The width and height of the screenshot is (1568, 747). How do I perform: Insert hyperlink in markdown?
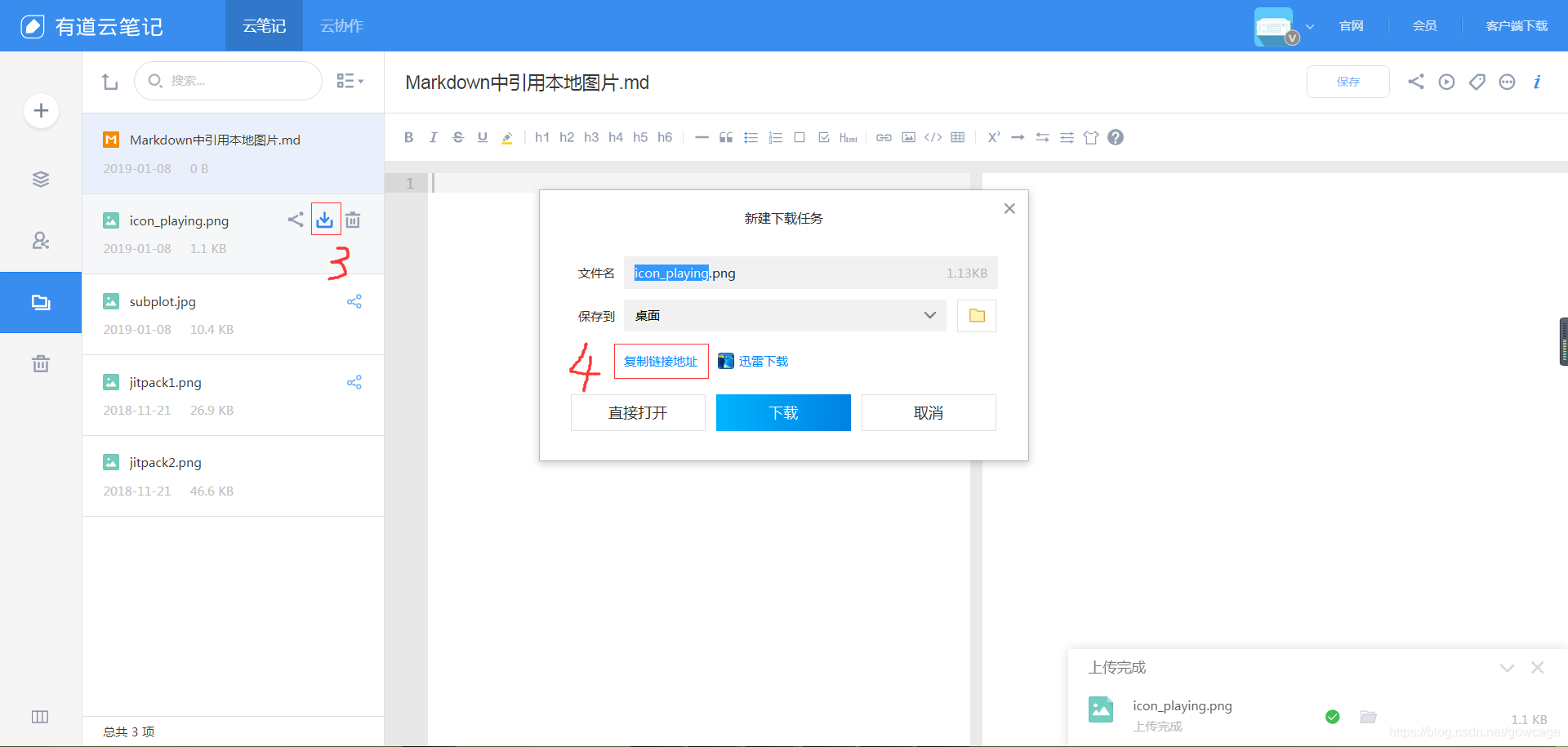[884, 137]
